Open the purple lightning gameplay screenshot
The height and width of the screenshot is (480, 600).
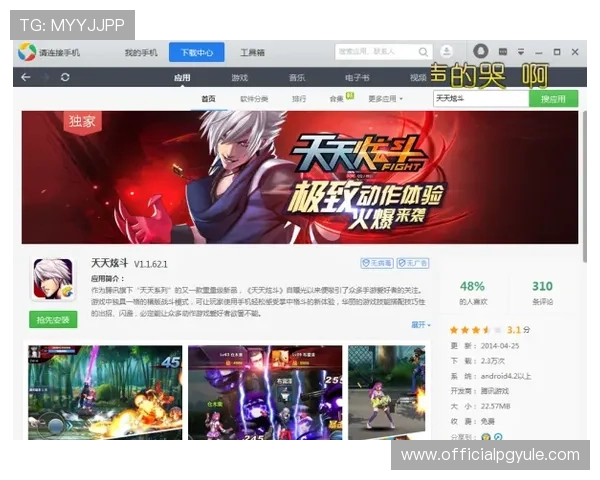pos(265,392)
